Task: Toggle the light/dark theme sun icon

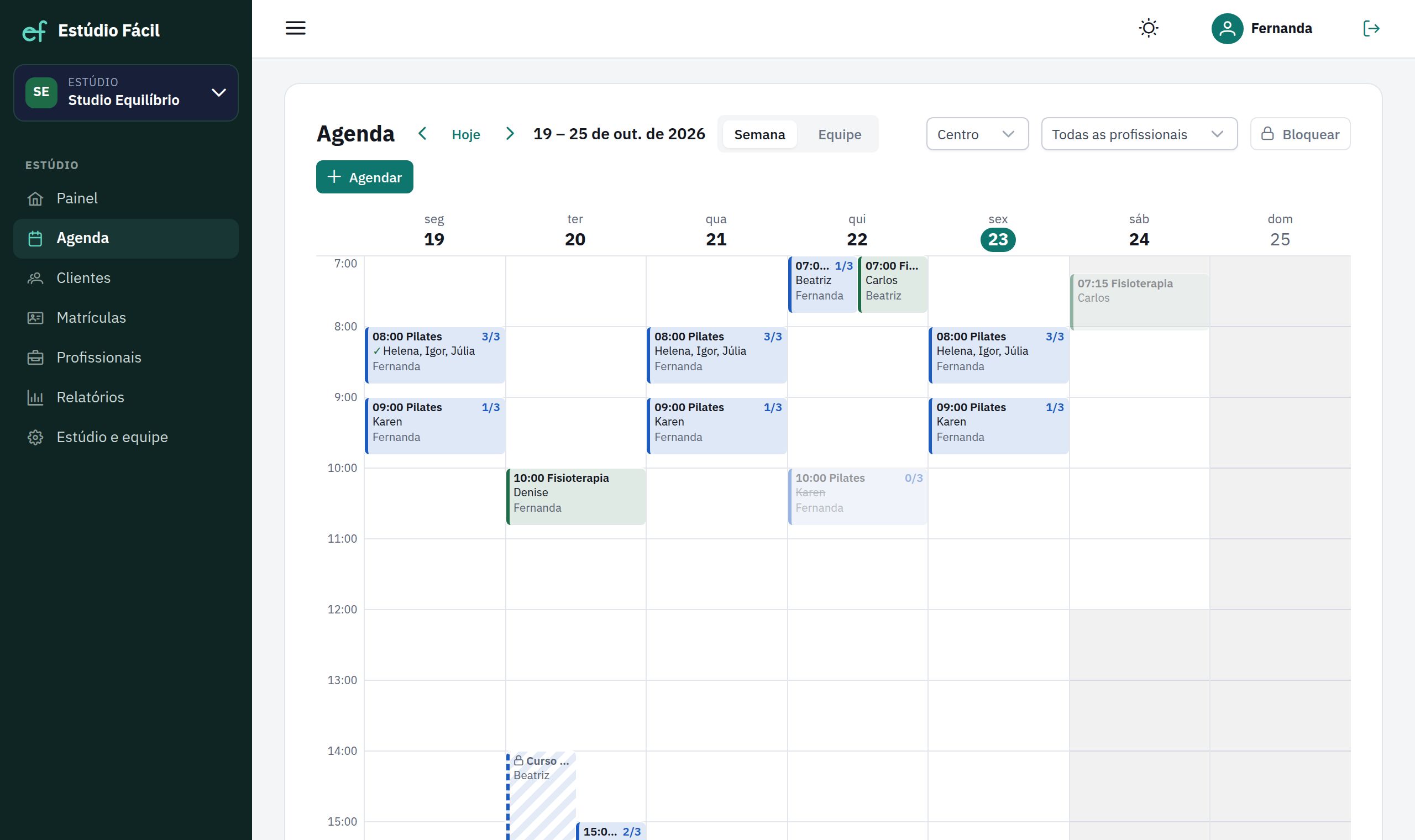Action: (1149, 28)
